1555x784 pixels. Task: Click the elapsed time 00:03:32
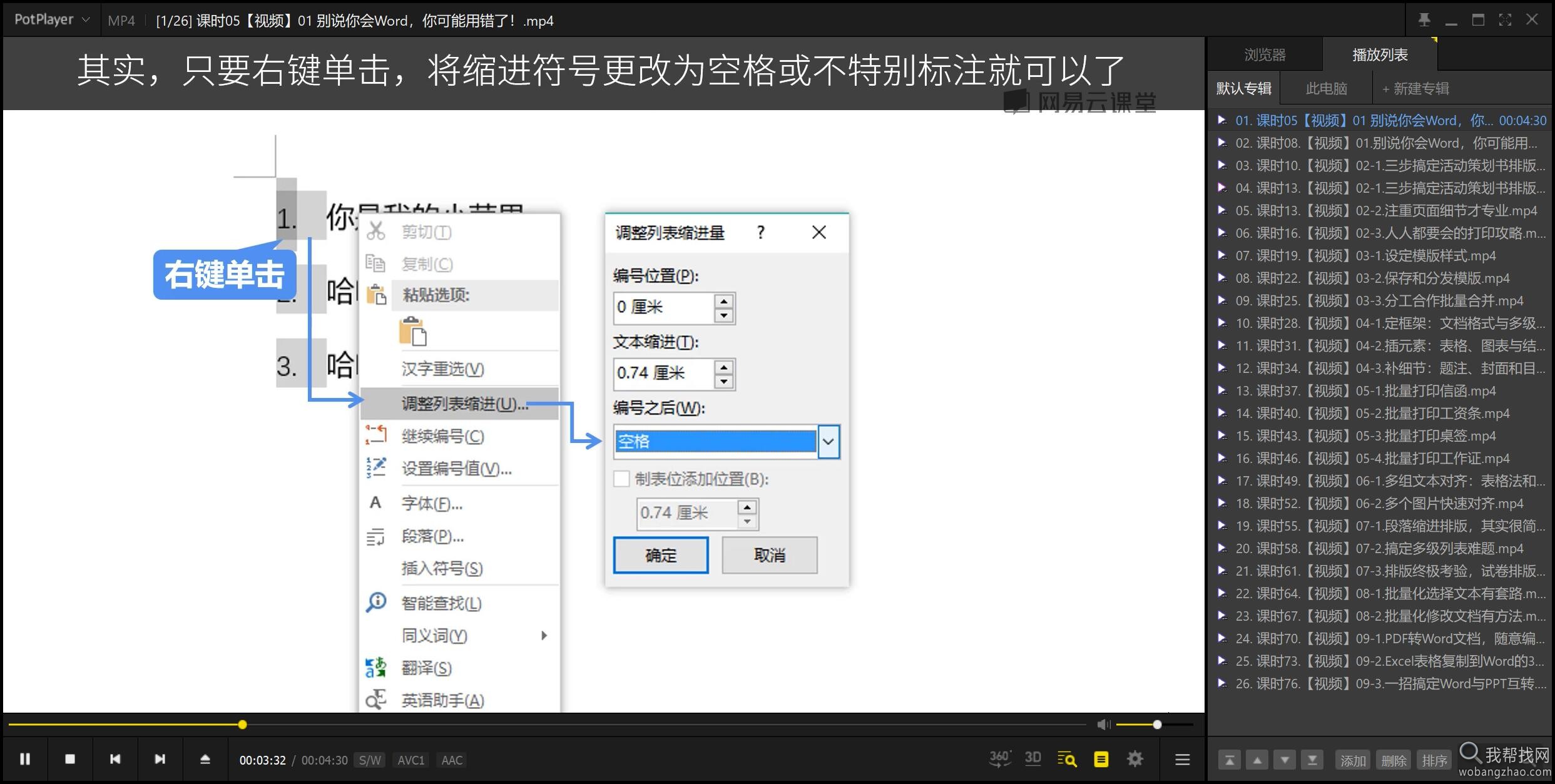tap(263, 760)
